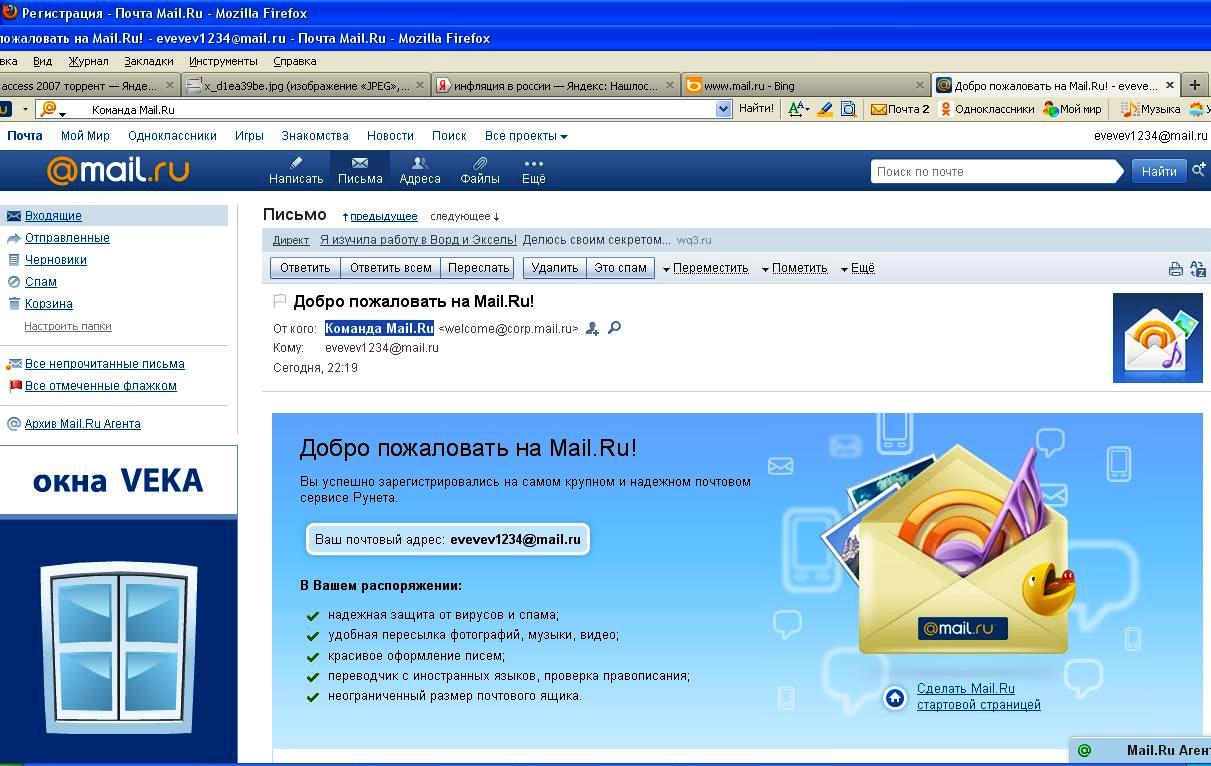Click Переслать button
Viewport: 1211px width, 766px height.
478,268
